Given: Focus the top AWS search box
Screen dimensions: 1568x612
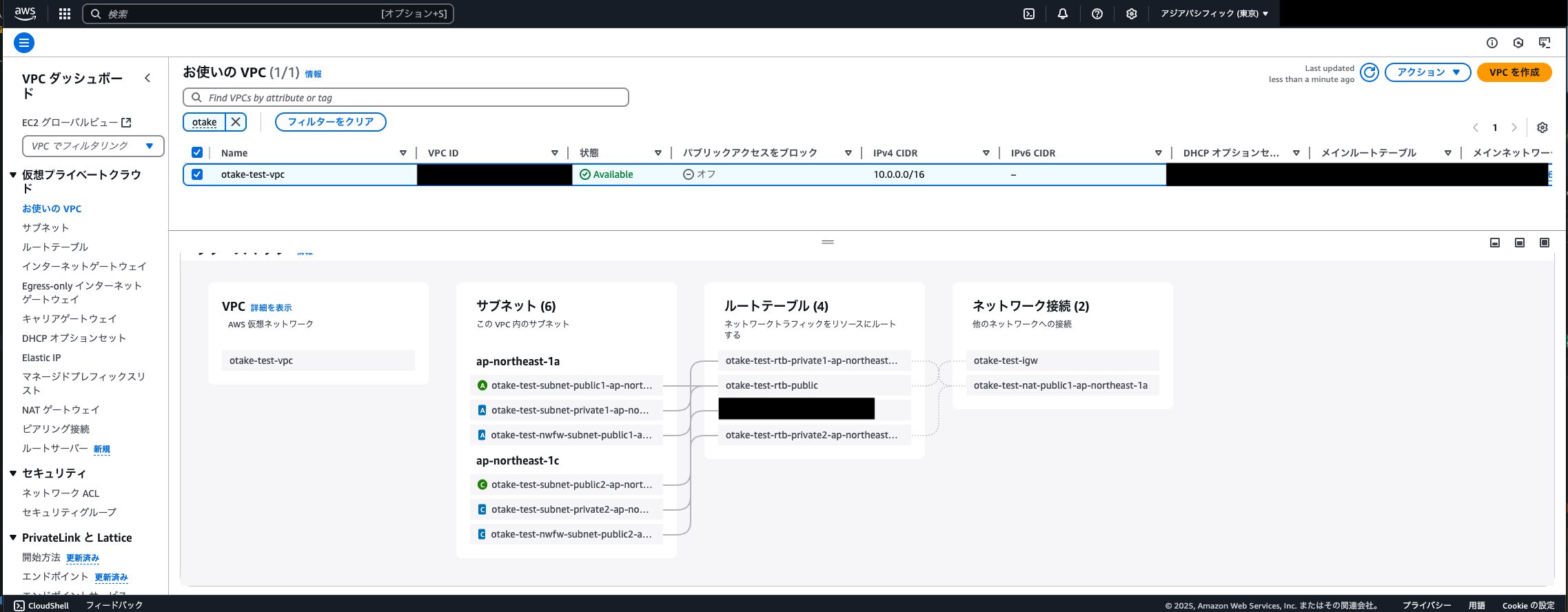Looking at the screenshot, I should click(268, 14).
